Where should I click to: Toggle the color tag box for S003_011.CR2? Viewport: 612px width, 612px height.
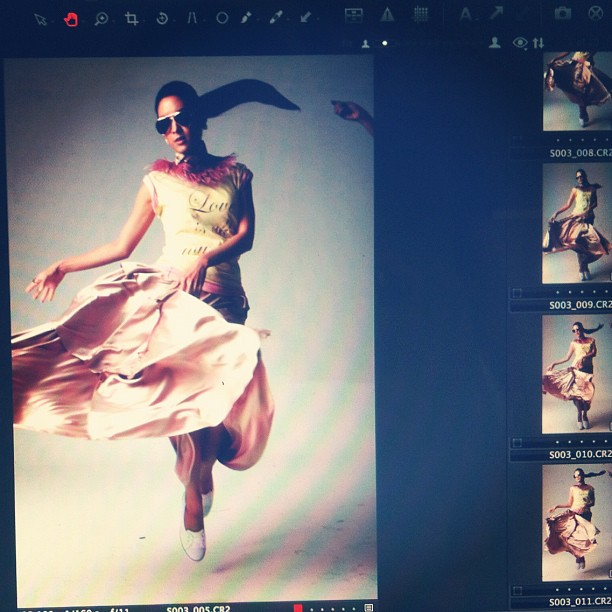pos(517,590)
